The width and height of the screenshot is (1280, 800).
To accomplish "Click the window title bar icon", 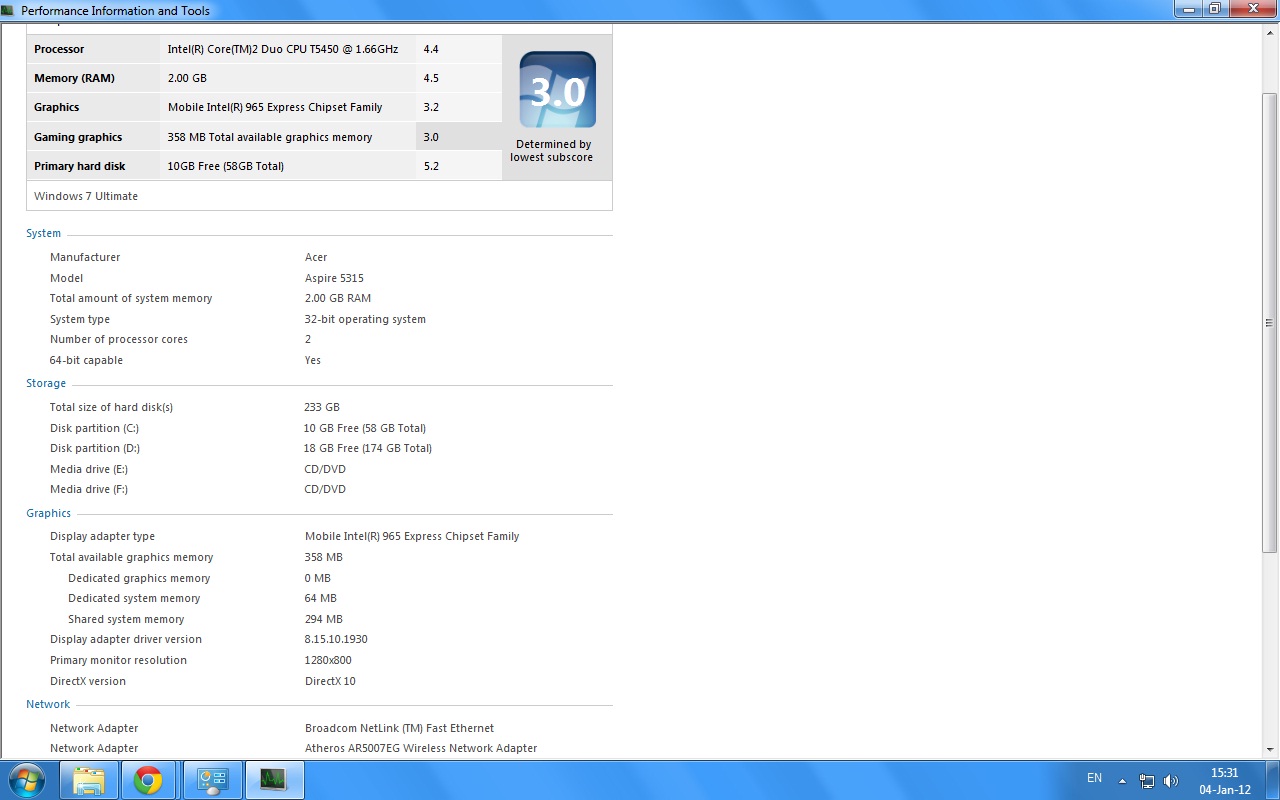I will click(9, 10).
